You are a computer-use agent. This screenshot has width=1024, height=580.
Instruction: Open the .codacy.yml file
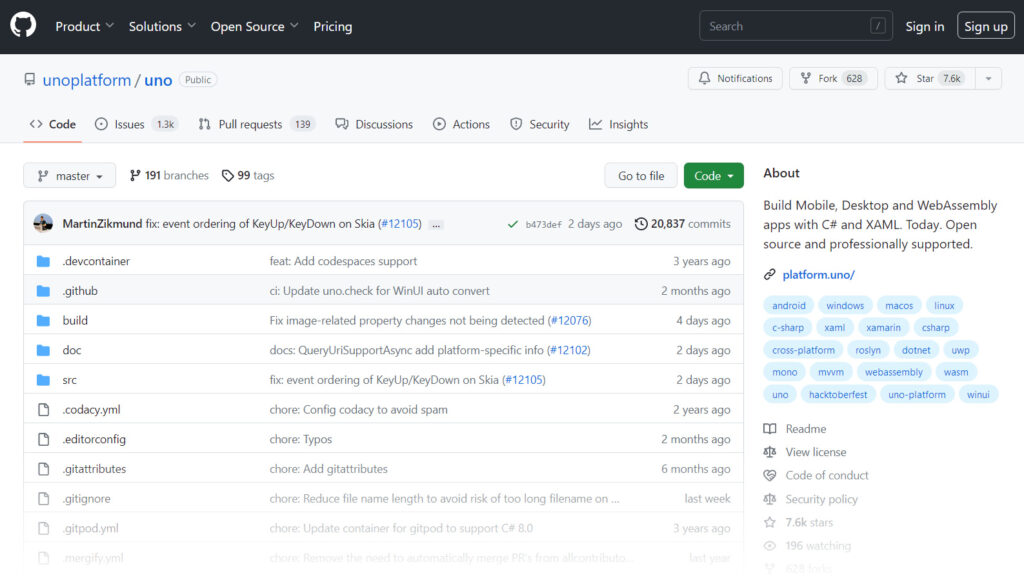coord(91,410)
